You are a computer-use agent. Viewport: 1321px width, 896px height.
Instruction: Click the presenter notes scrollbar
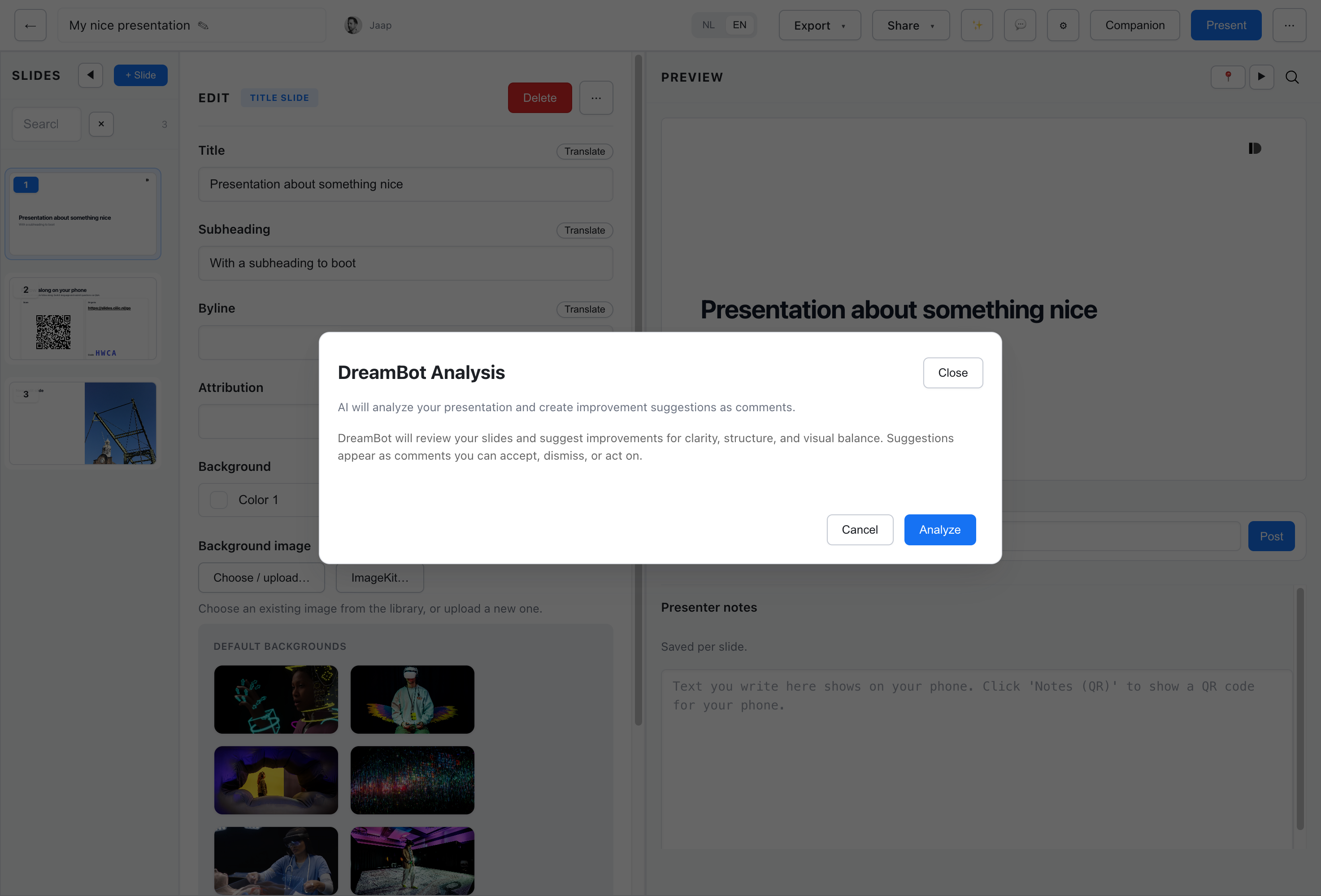1300,709
